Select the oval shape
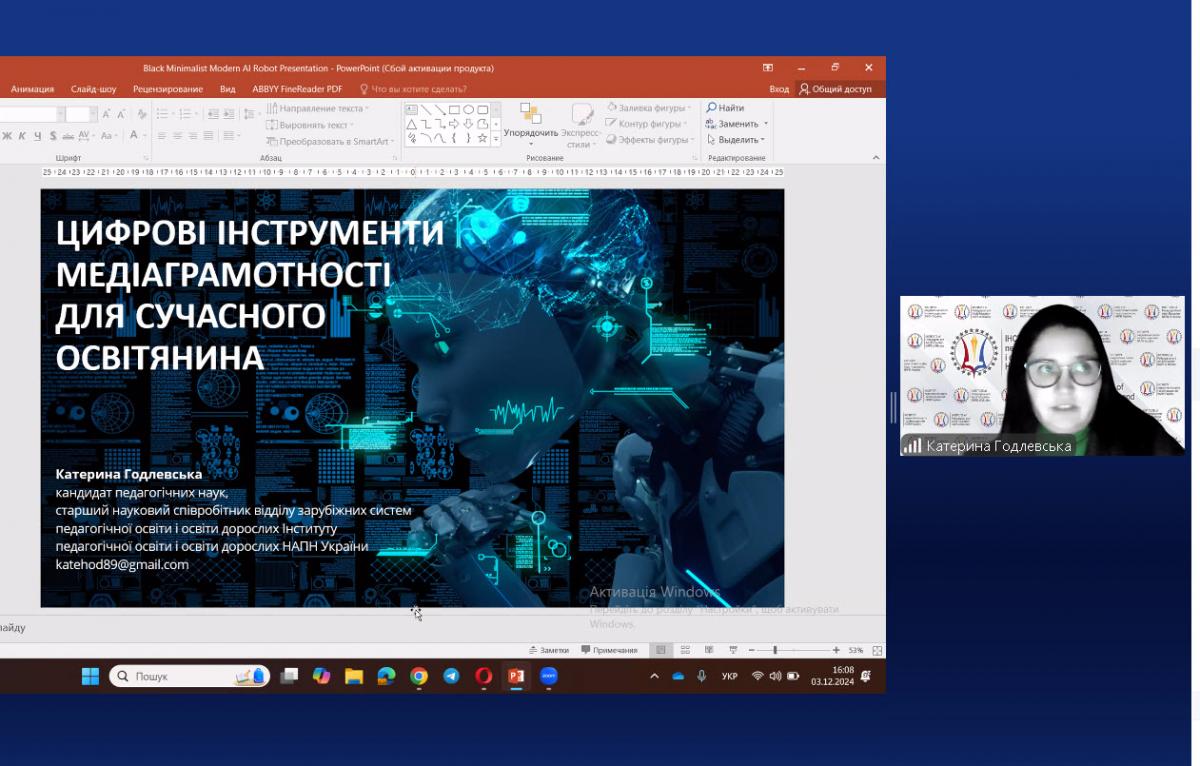Screen dimensions: 1200x766 [468, 110]
